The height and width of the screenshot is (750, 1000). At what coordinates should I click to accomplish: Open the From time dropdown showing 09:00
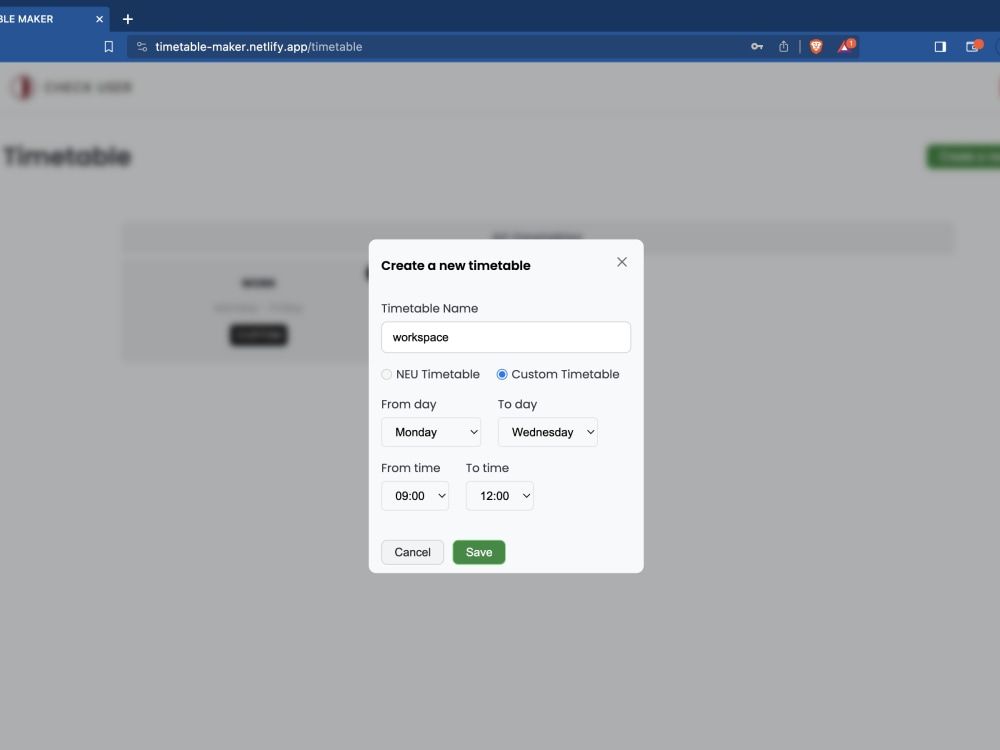click(415, 496)
